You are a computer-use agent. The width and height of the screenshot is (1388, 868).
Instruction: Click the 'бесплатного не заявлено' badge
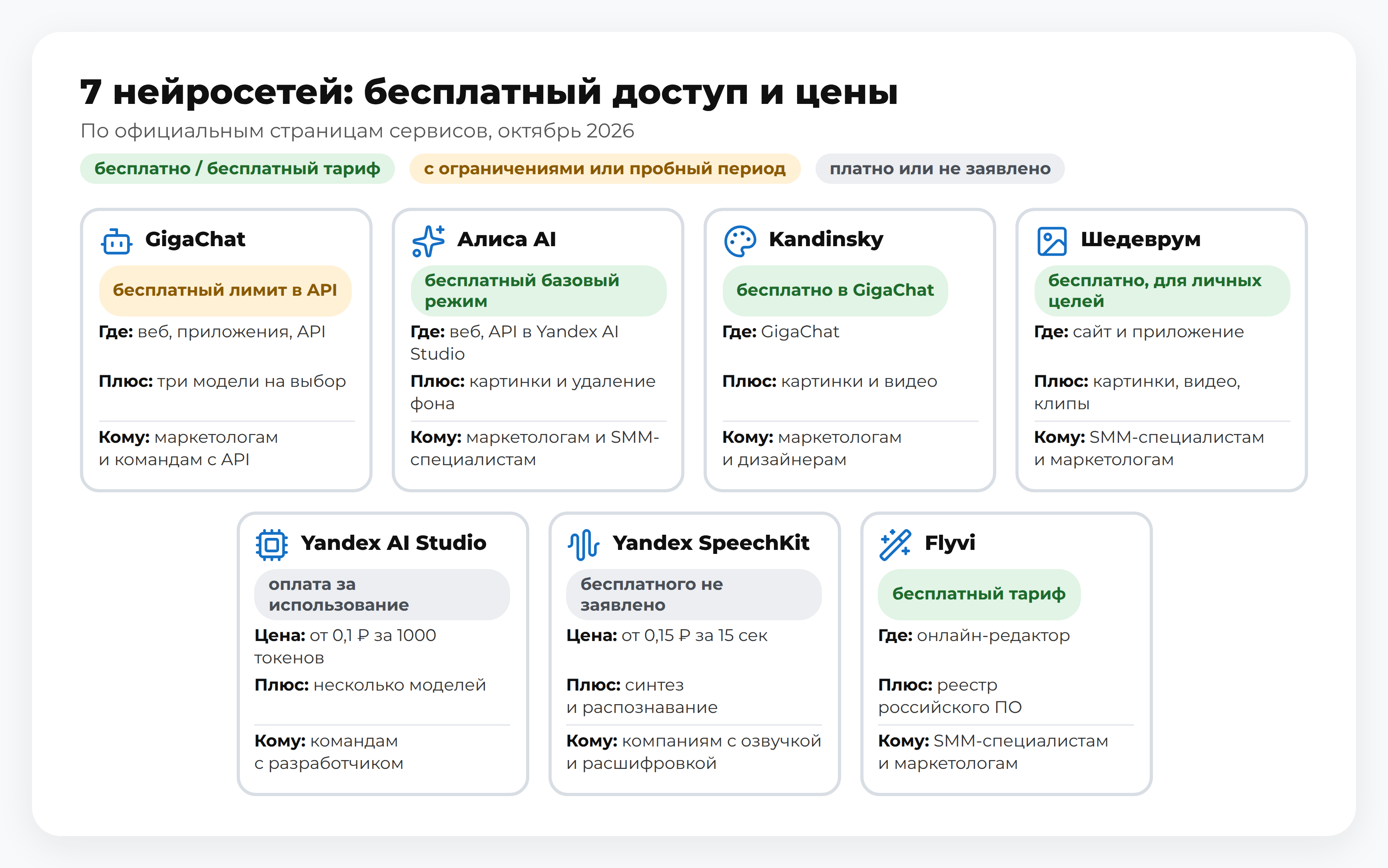click(694, 594)
